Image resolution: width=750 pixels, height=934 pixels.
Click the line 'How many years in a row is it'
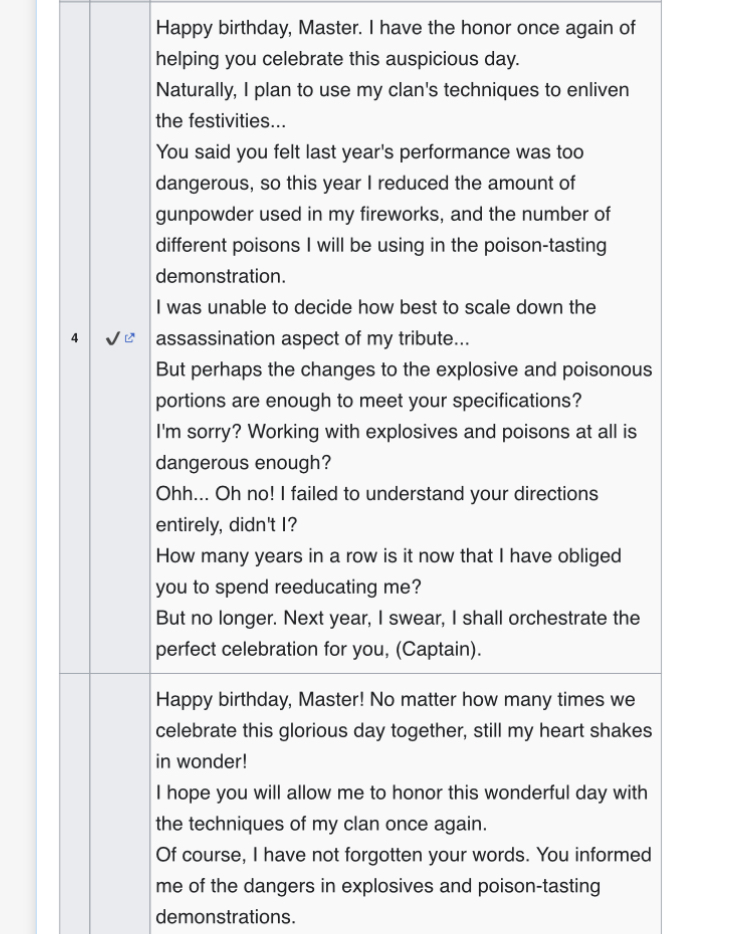click(388, 556)
